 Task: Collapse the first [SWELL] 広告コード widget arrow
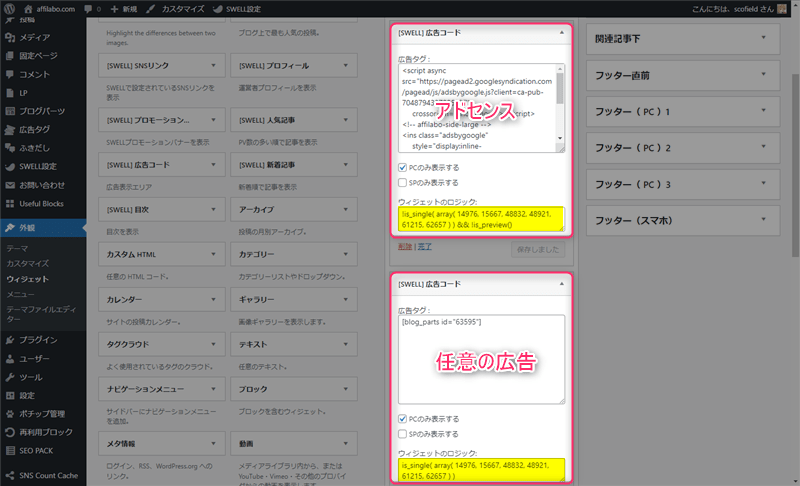click(561, 33)
